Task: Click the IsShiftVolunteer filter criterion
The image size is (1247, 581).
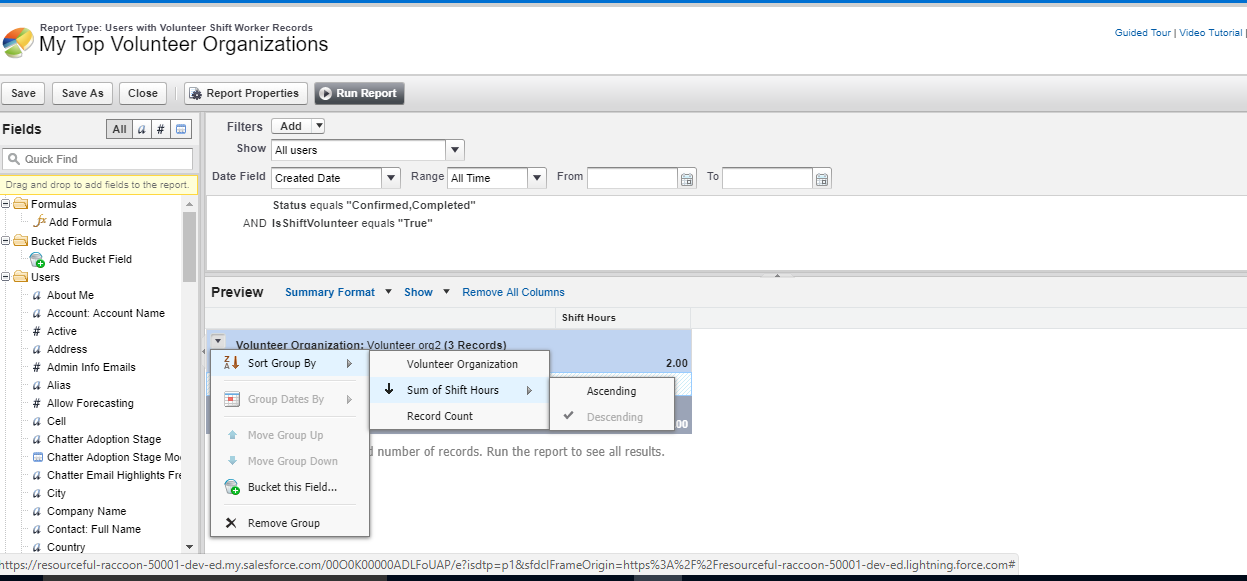Action: 352,223
